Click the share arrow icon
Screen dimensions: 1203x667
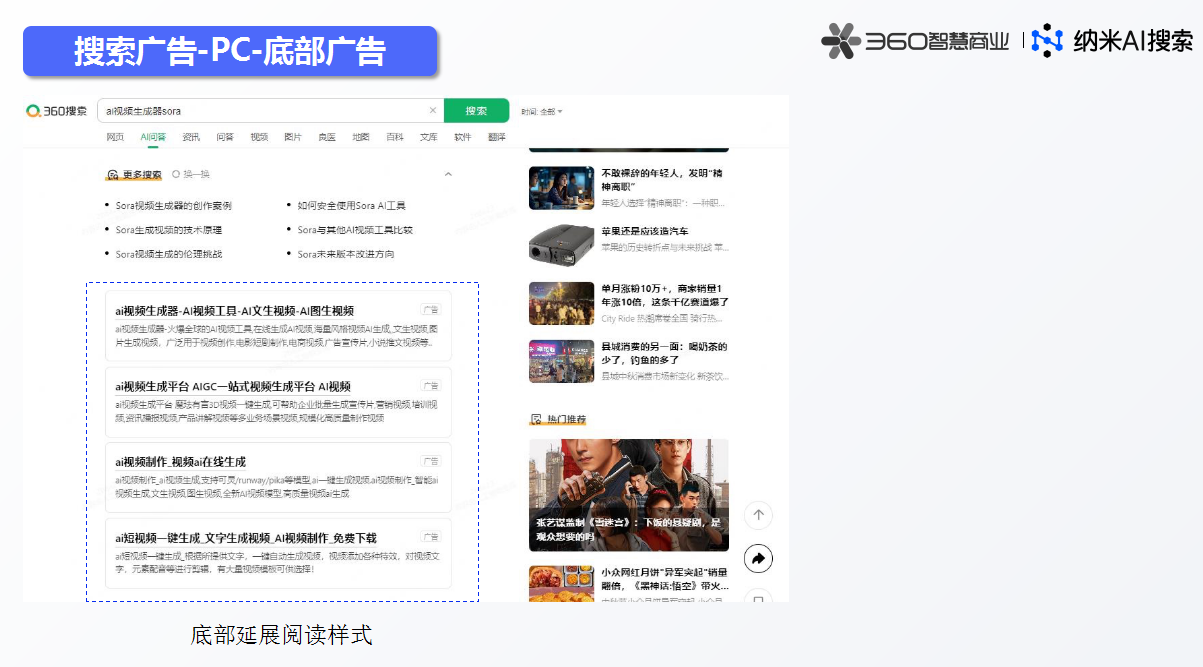click(758, 559)
